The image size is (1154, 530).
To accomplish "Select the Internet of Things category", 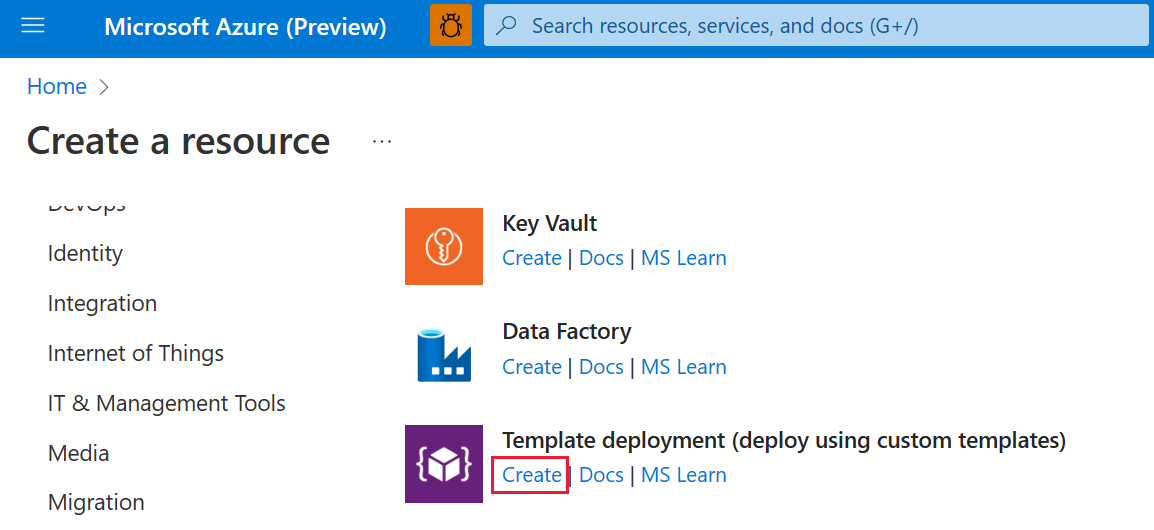I will tap(135, 353).
